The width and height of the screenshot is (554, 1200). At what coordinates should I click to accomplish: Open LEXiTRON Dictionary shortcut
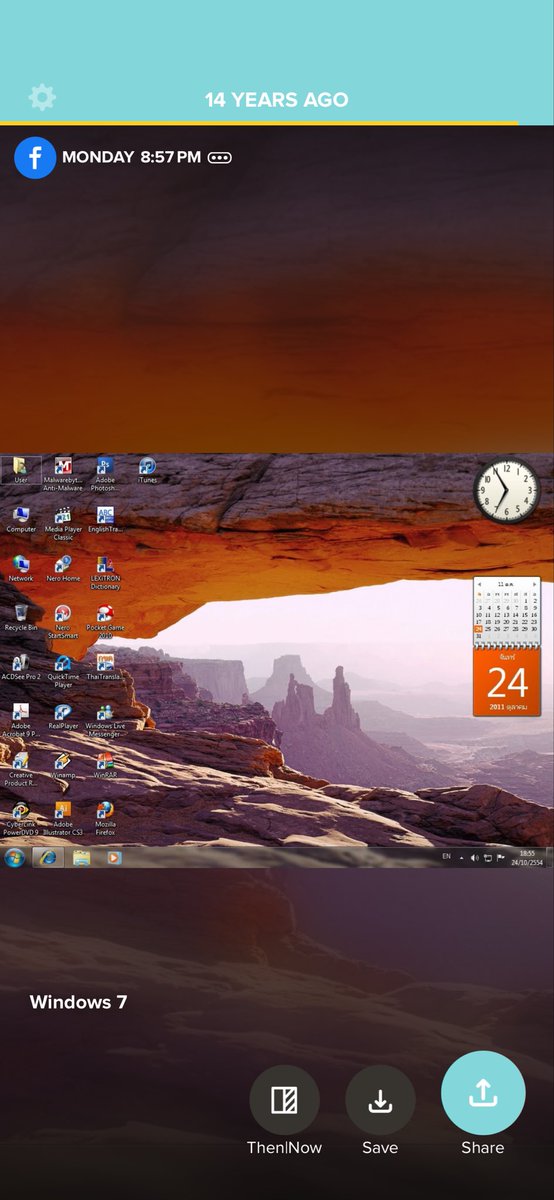point(105,573)
